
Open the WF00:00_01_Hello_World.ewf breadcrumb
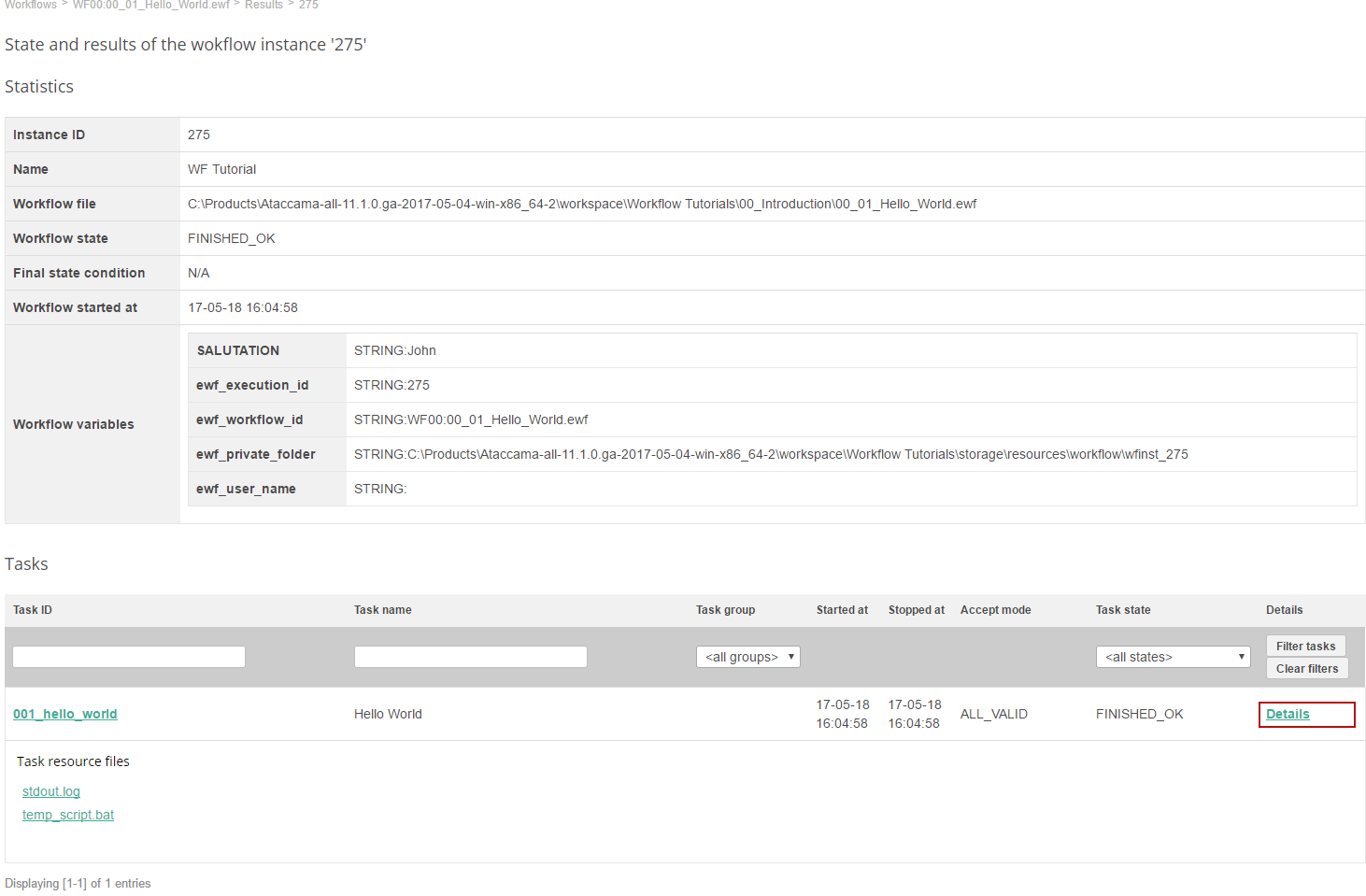tap(149, 6)
